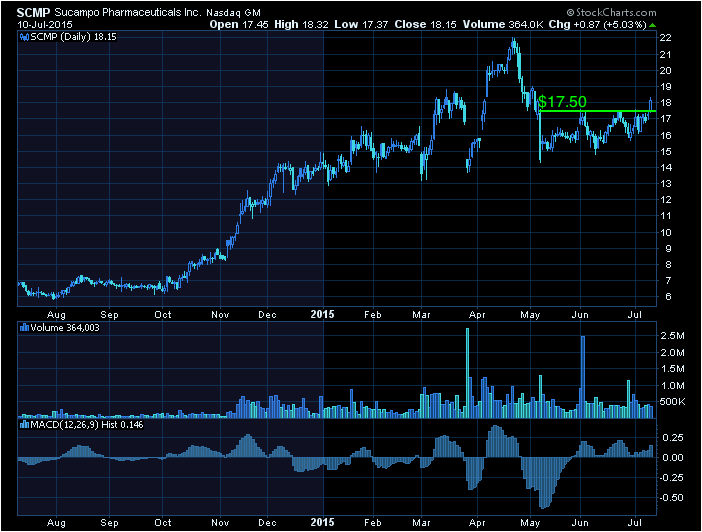Click the Chg +0.87 (+5.03%) value
Screen dimensions: 702x532
[x=597, y=25]
